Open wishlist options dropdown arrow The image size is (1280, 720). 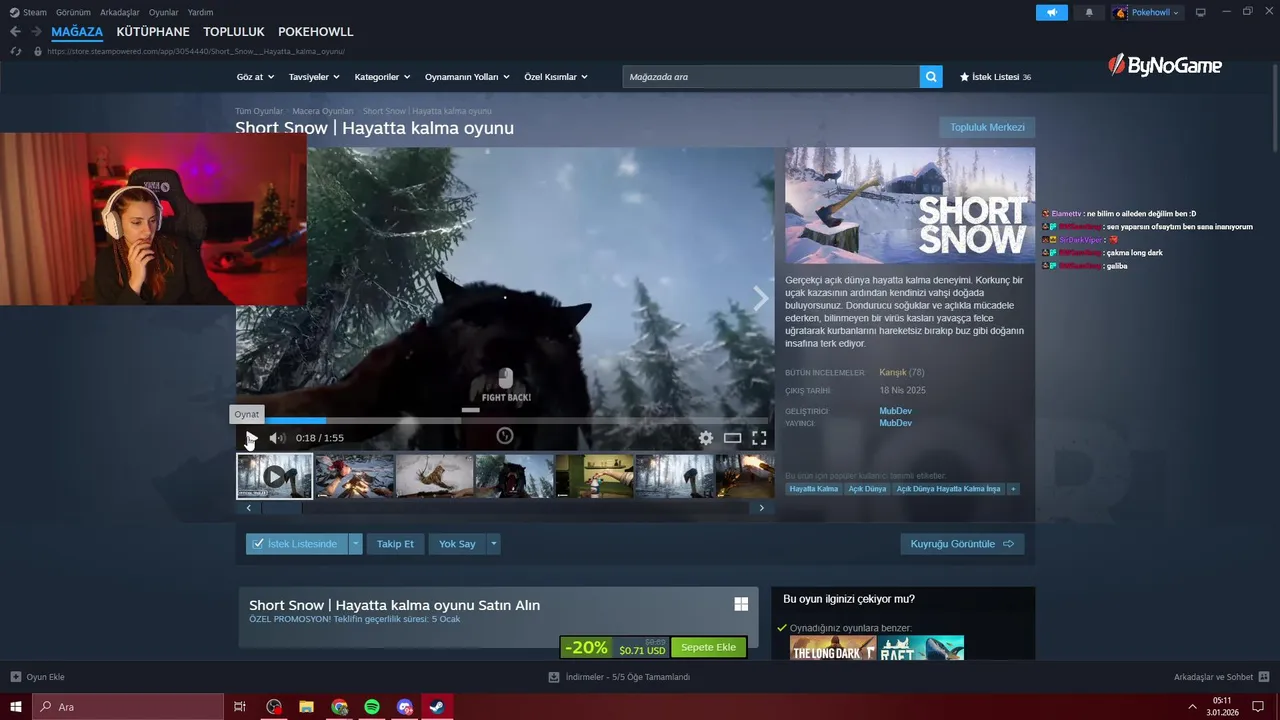point(355,544)
